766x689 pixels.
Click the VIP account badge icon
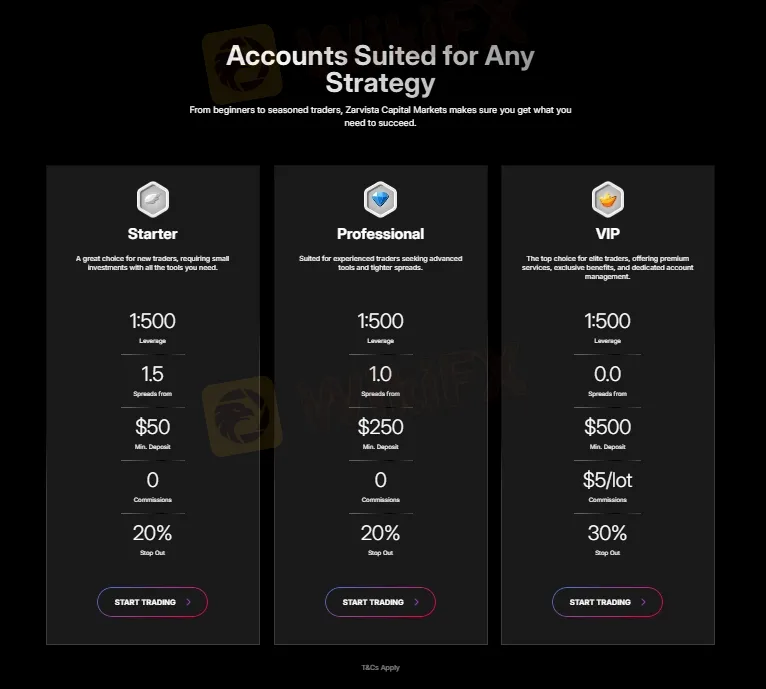click(x=607, y=199)
